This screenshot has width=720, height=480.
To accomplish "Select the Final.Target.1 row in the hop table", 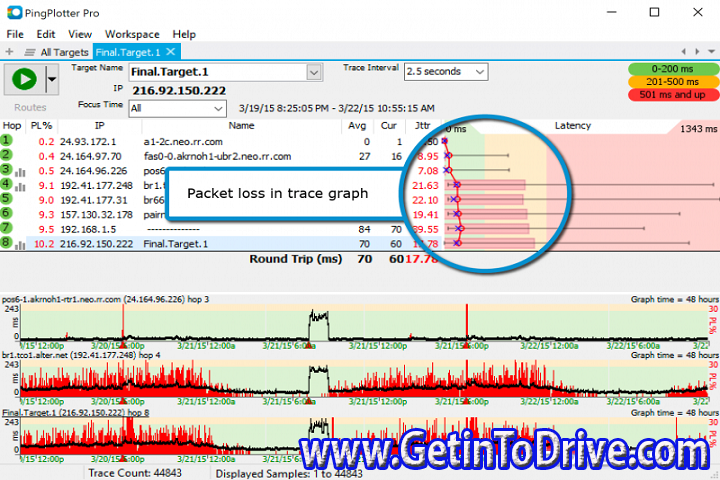I will click(220, 244).
